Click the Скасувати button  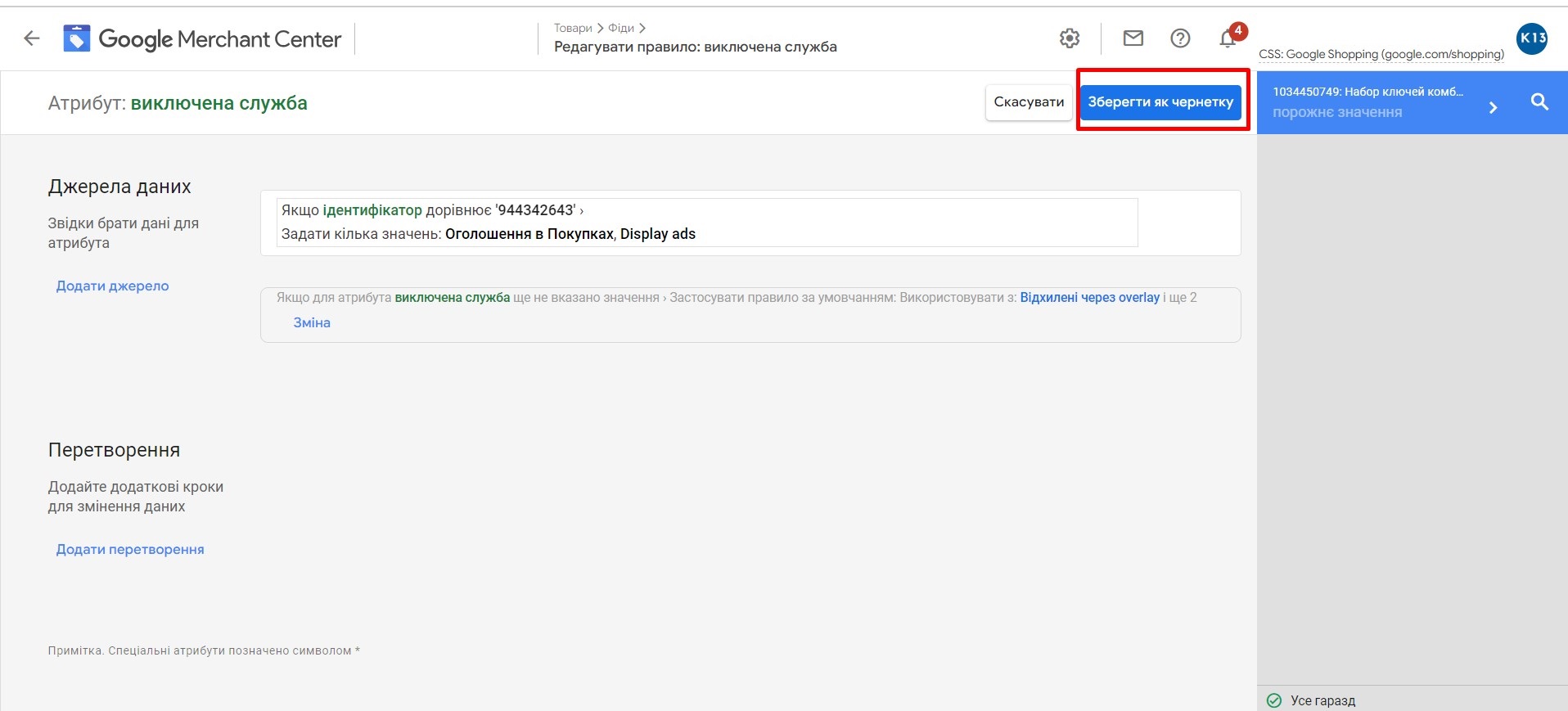(1029, 102)
